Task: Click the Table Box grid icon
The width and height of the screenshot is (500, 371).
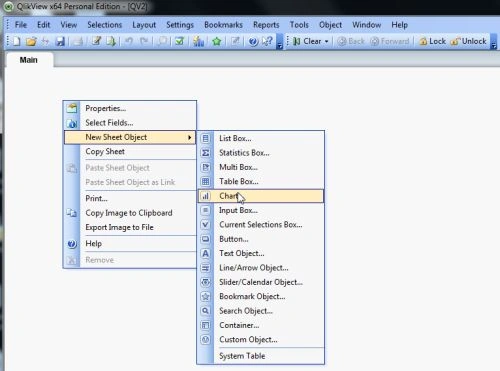Action: pyautogui.click(x=206, y=181)
